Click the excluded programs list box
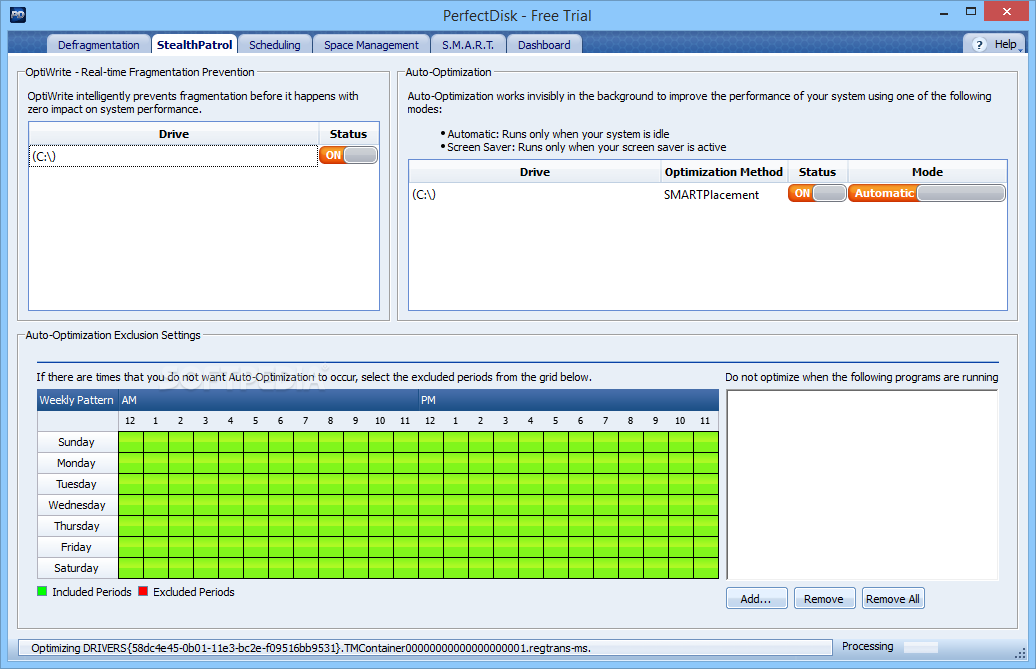Viewport: 1036px width, 669px height. (862, 485)
